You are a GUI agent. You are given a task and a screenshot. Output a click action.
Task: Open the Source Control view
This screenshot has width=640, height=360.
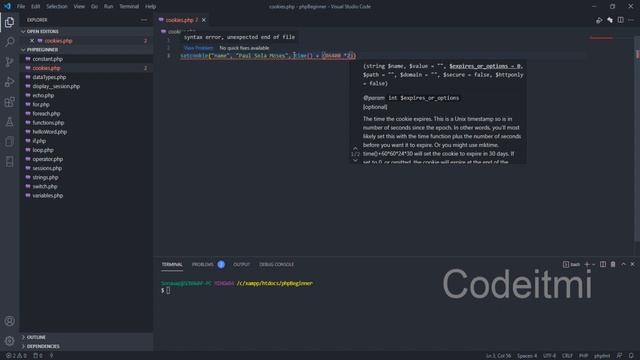pyautogui.click(x=9, y=62)
